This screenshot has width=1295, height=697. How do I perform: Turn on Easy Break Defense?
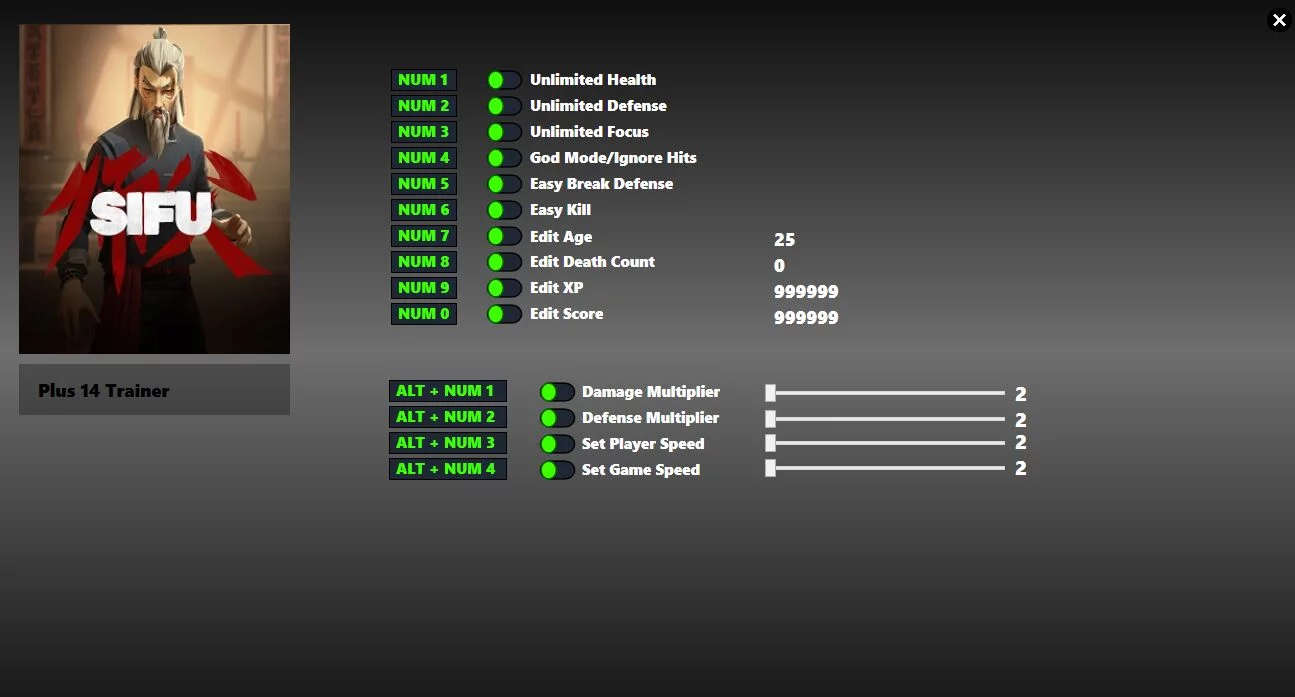click(x=504, y=184)
